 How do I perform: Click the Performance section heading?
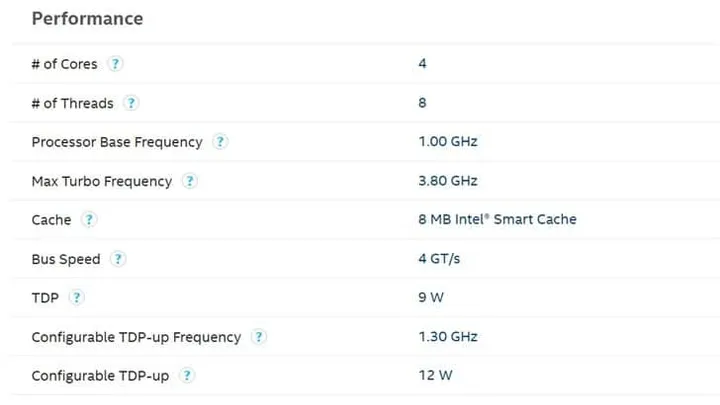[87, 19]
